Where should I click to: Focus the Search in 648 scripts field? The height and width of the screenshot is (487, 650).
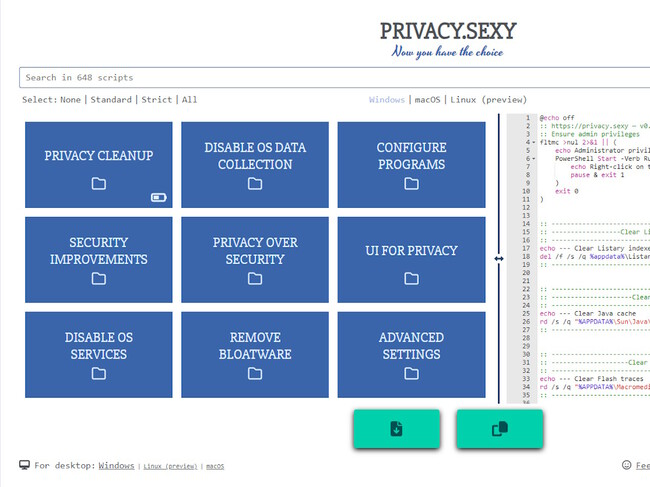click(334, 78)
